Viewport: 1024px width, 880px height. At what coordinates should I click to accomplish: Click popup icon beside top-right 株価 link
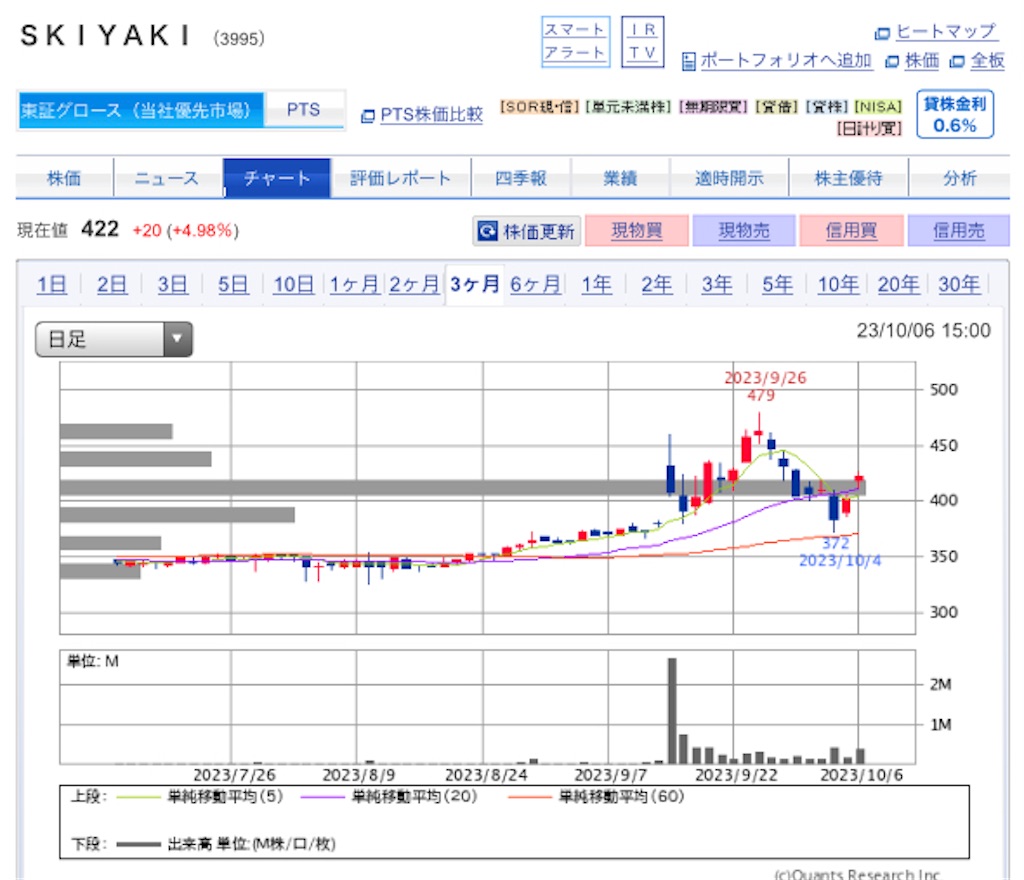891,62
